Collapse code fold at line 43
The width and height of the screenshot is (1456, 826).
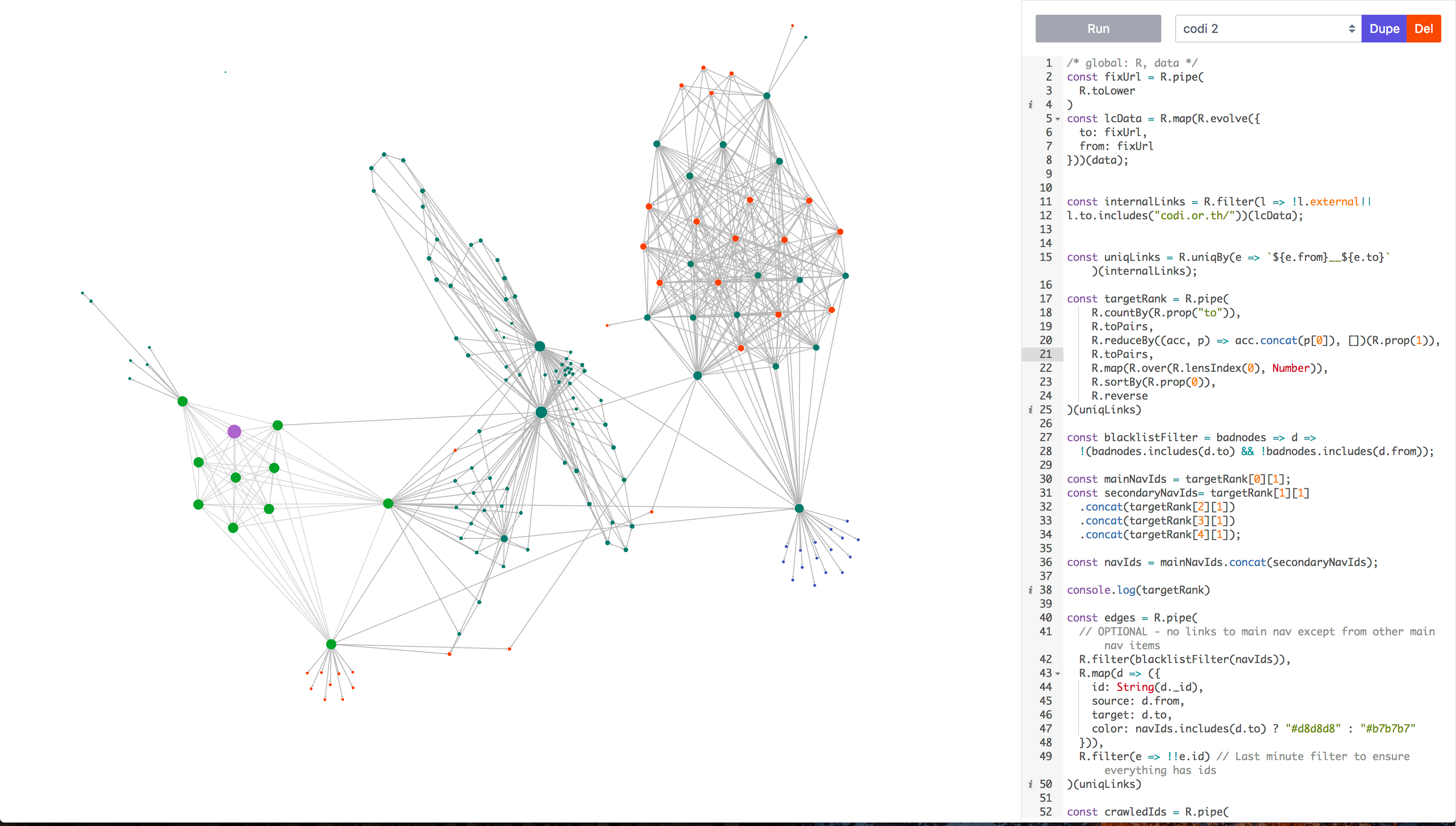click(1058, 674)
